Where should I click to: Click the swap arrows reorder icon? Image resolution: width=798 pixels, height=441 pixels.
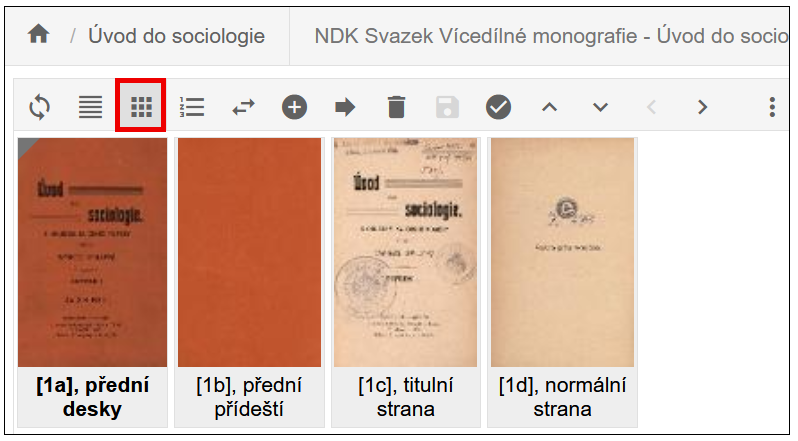pos(243,107)
